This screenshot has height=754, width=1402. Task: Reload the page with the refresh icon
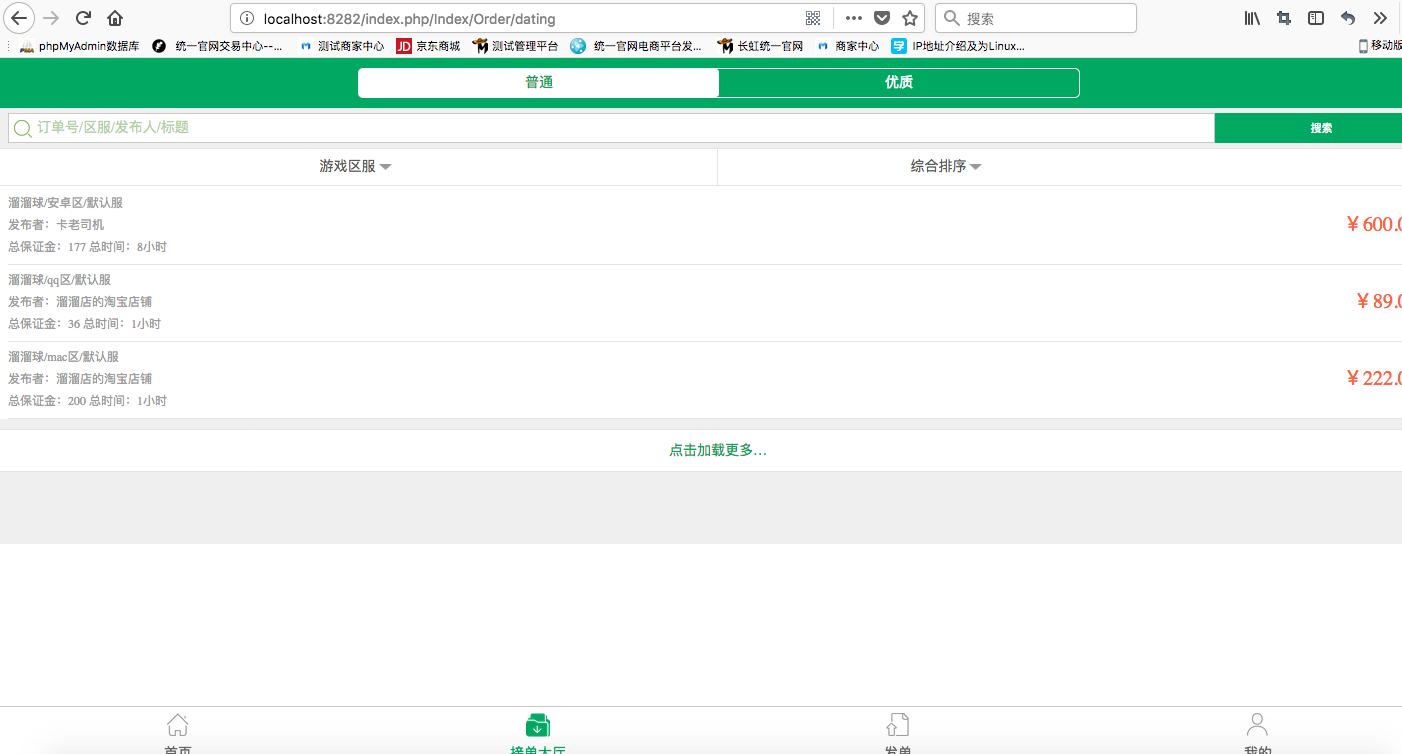84,18
